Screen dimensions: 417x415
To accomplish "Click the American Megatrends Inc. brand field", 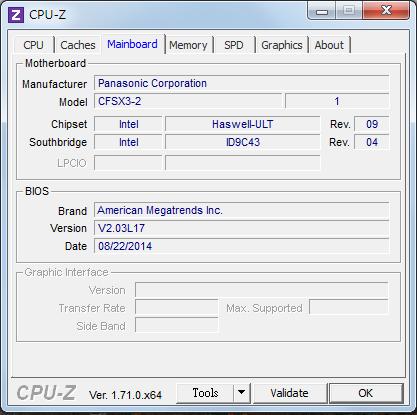I will click(x=242, y=210).
